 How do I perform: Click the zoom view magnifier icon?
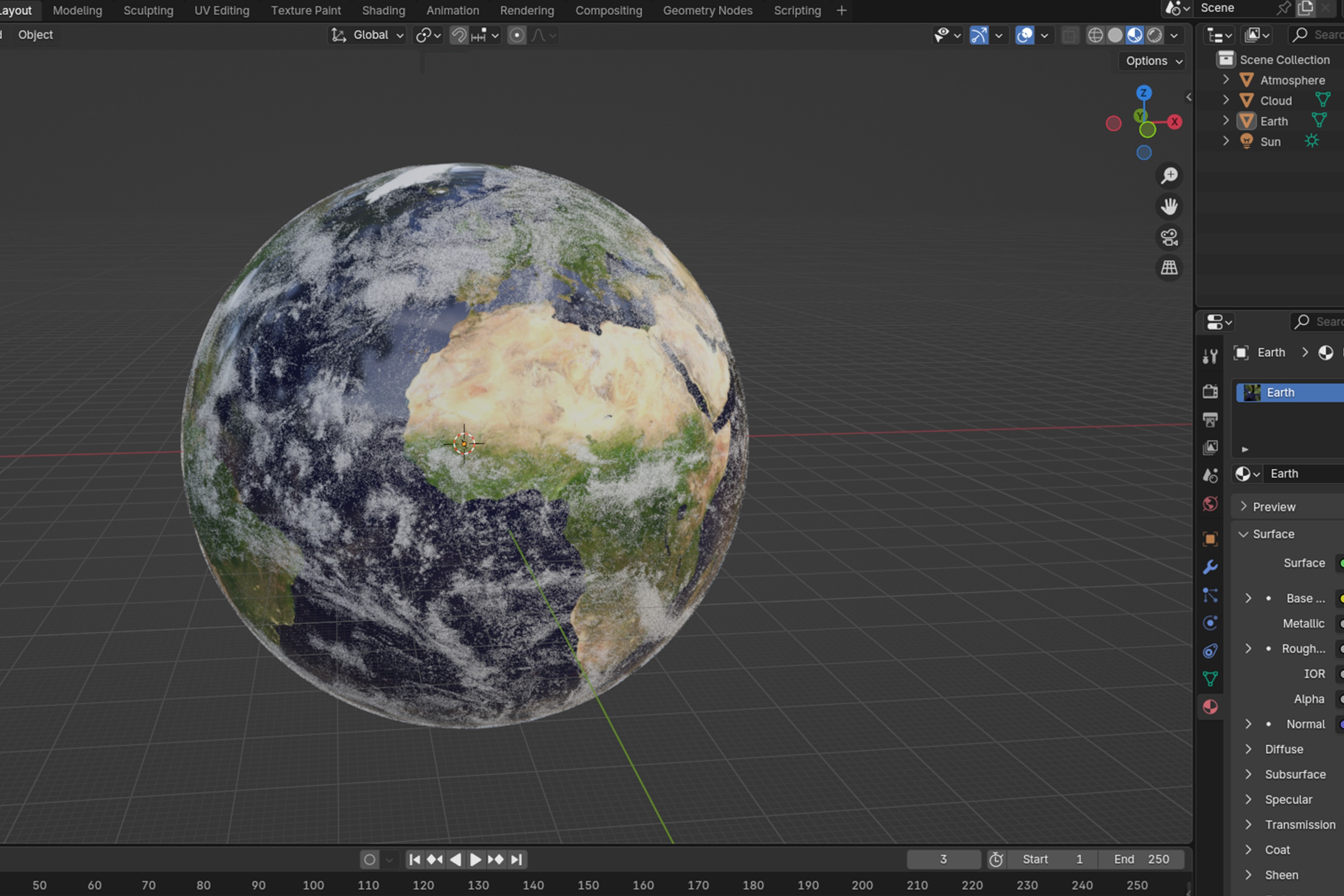pyautogui.click(x=1169, y=176)
